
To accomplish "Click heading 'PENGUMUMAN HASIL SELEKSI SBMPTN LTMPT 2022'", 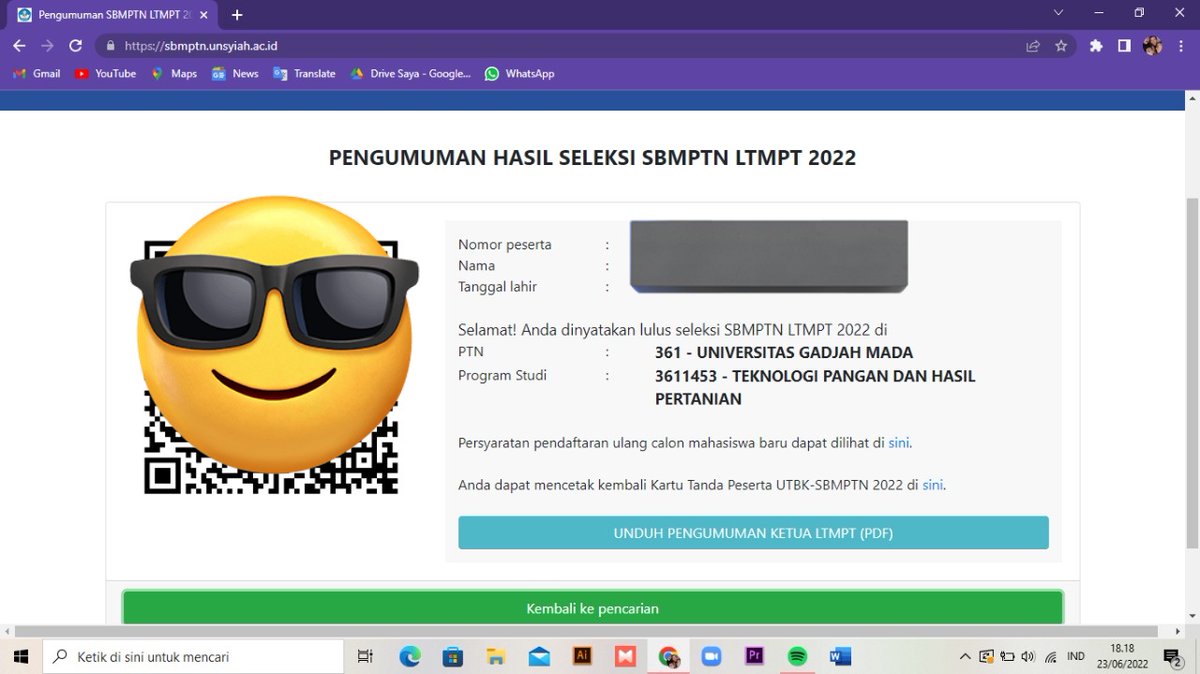I will (592, 158).
